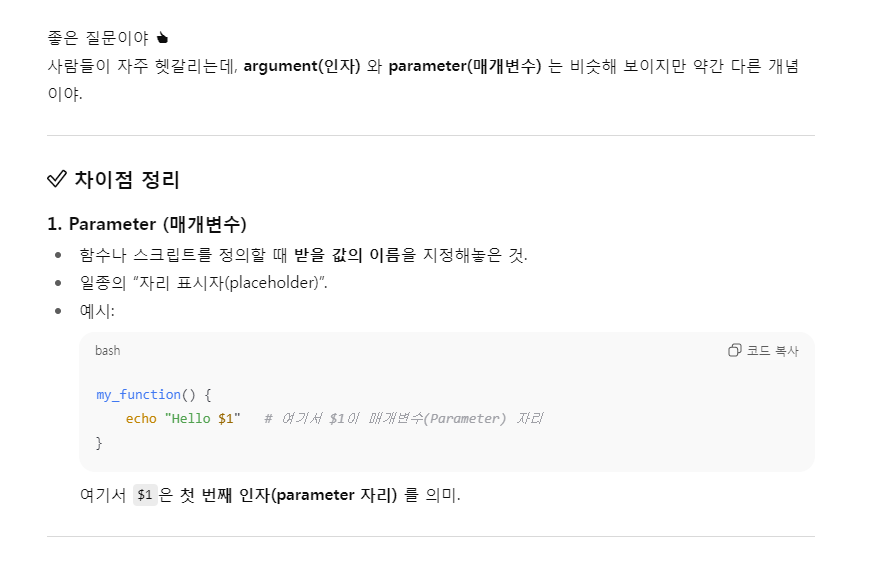Click the "Hello $1" string in code
The width and height of the screenshot is (877, 564).
pyautogui.click(x=202, y=419)
